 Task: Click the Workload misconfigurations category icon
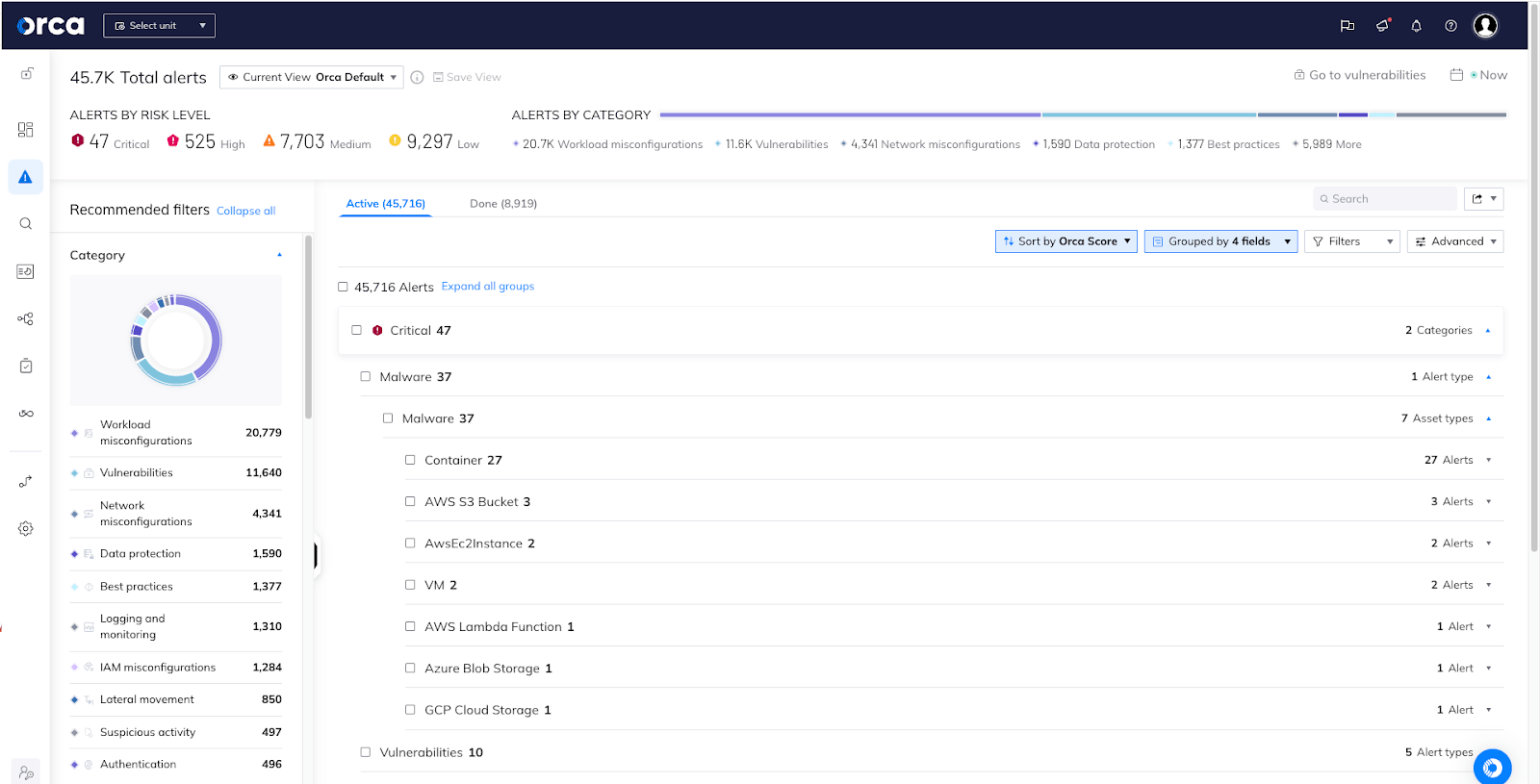[89, 433]
